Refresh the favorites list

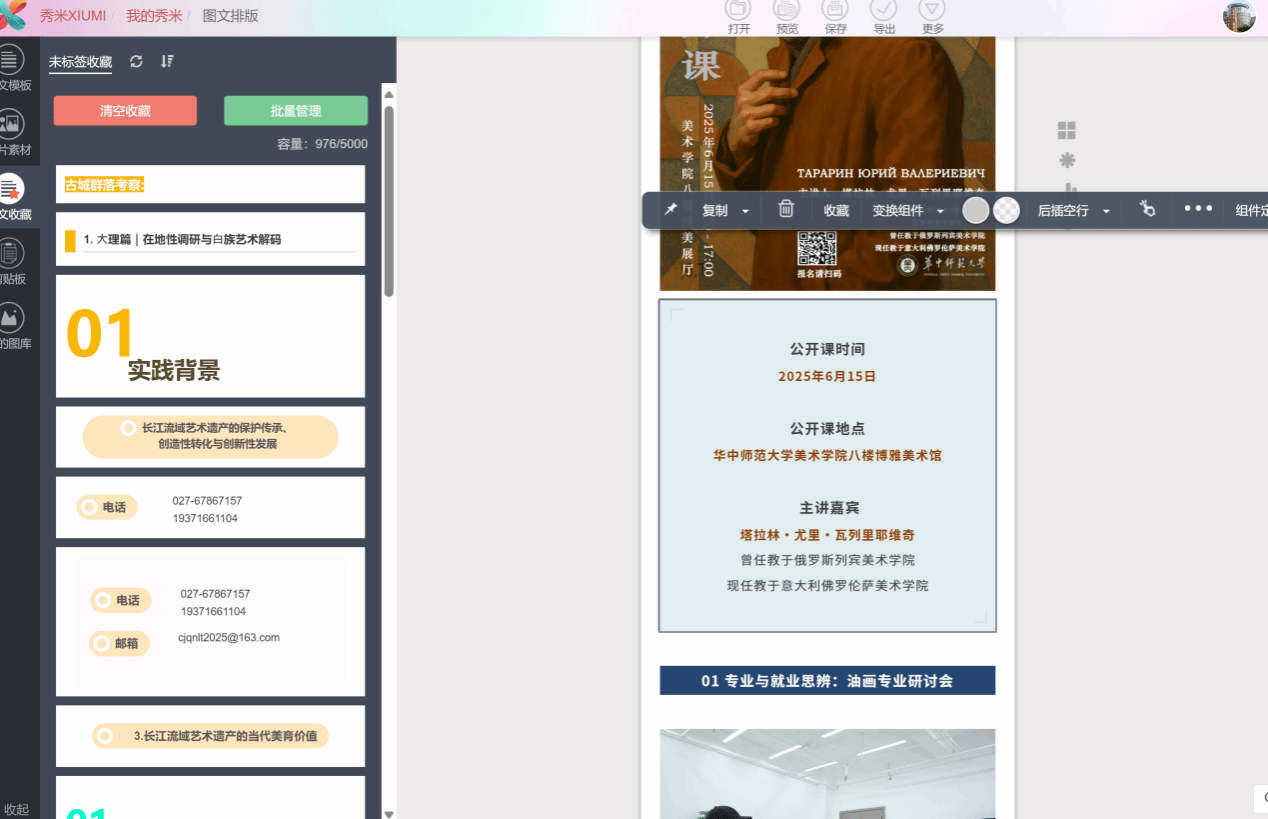(x=136, y=61)
